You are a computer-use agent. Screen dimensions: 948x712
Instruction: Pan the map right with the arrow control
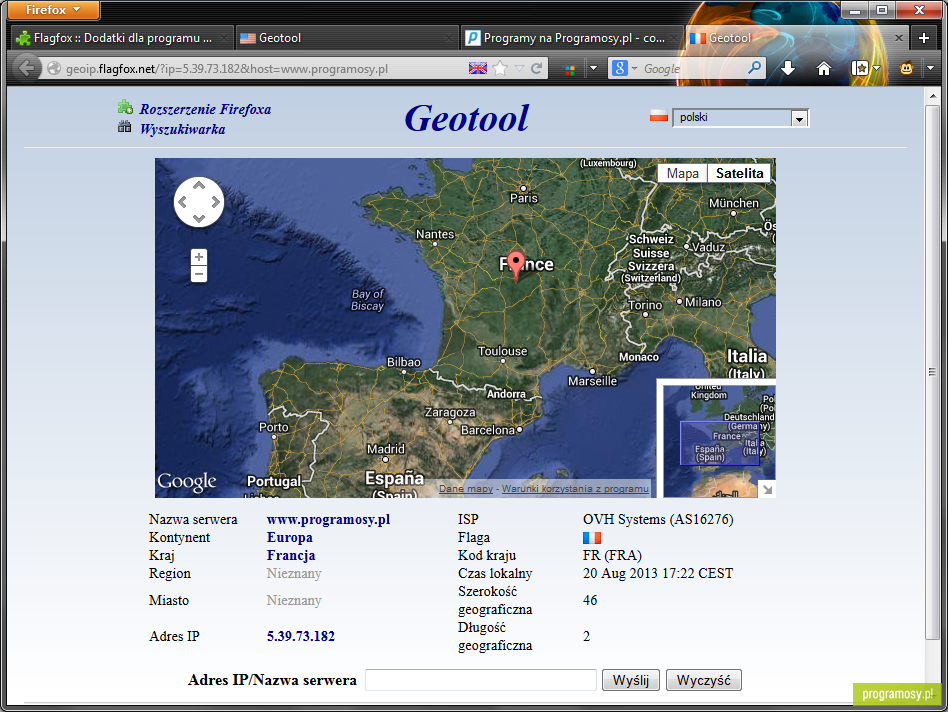(x=215, y=202)
